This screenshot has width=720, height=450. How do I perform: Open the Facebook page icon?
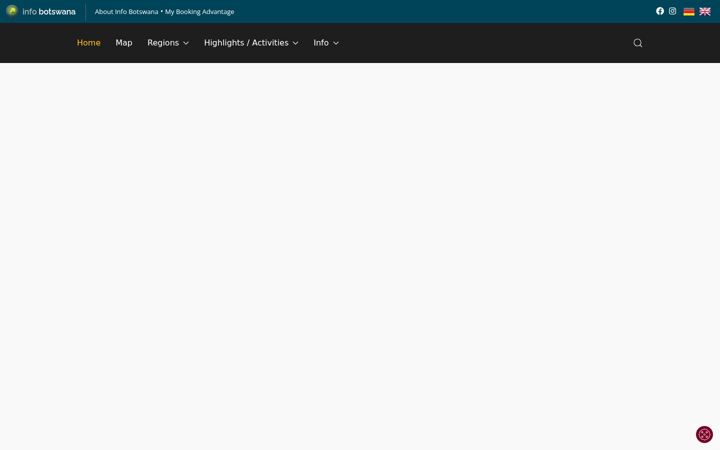click(x=660, y=11)
